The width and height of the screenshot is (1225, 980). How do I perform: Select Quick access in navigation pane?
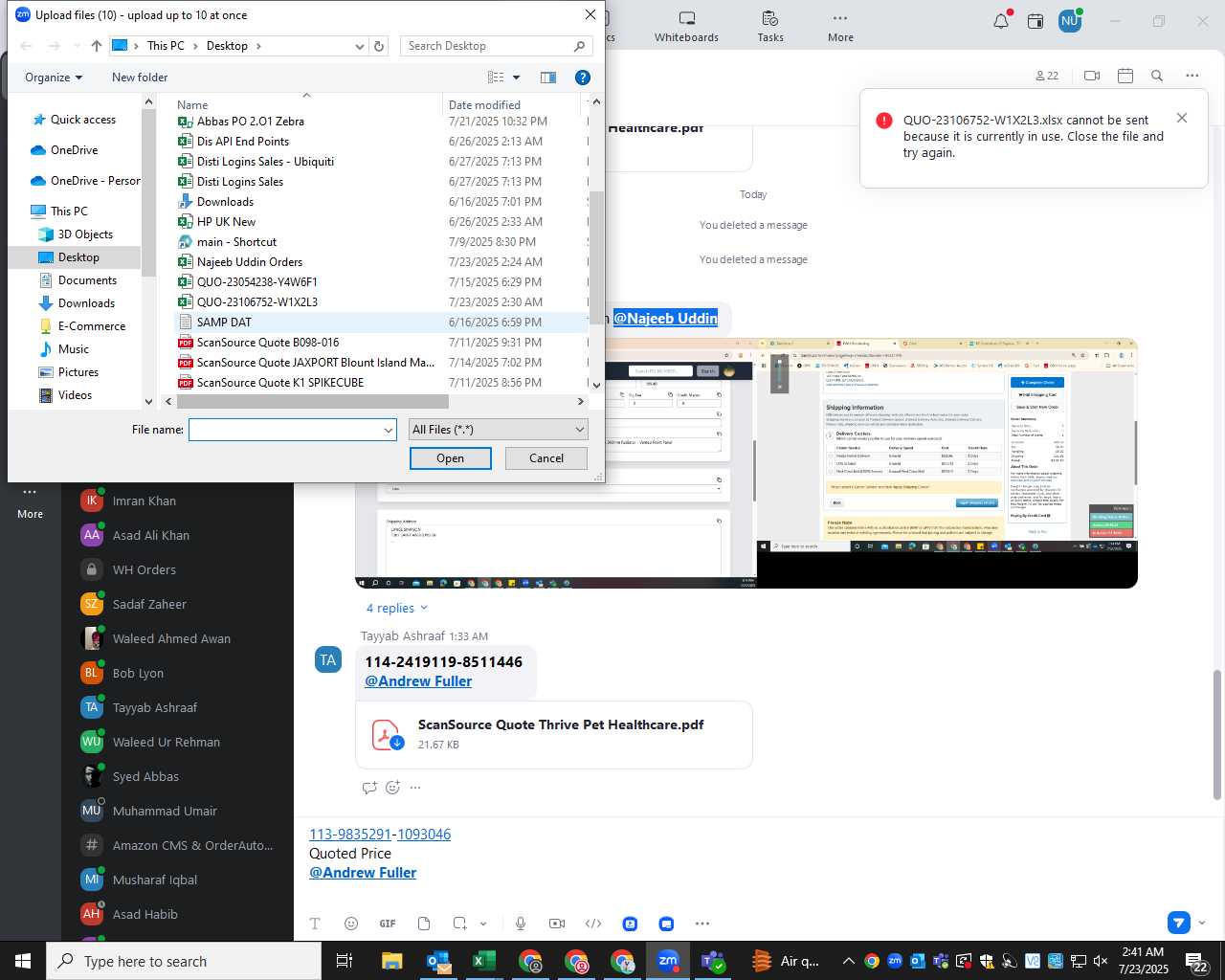pos(82,120)
